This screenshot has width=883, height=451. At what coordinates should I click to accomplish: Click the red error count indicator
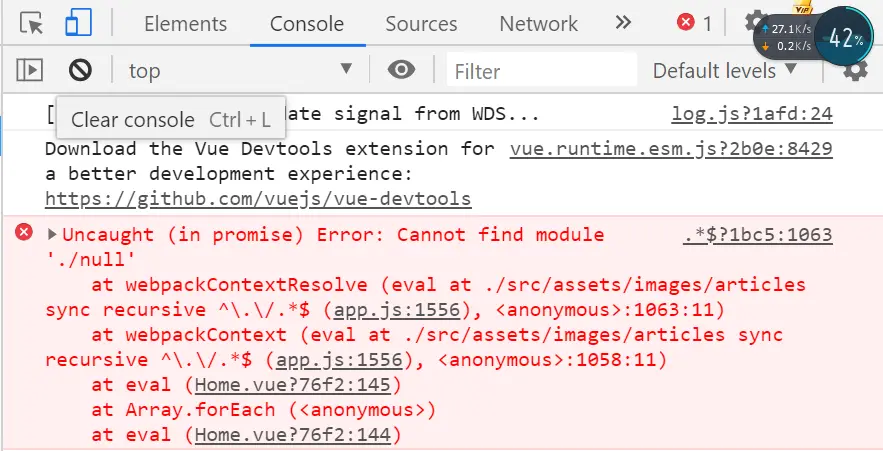click(x=694, y=23)
